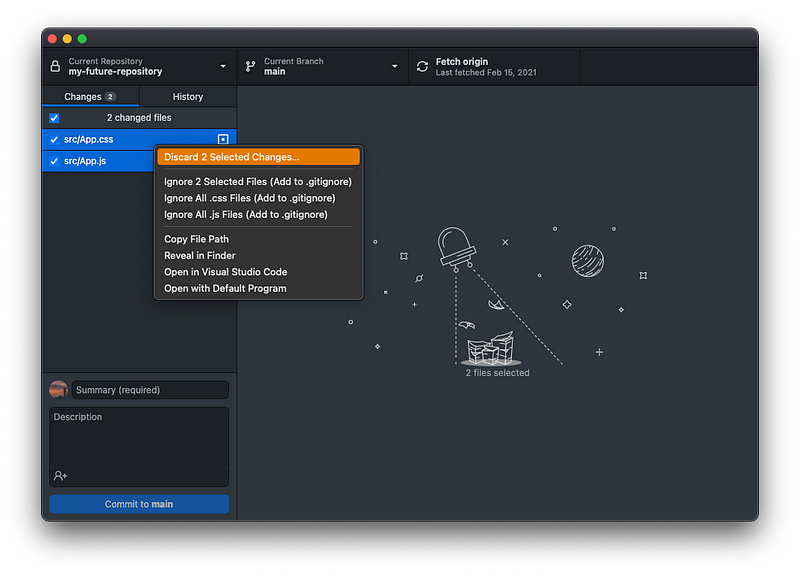
Task: Select Reveal in Finder
Action: [258, 256]
